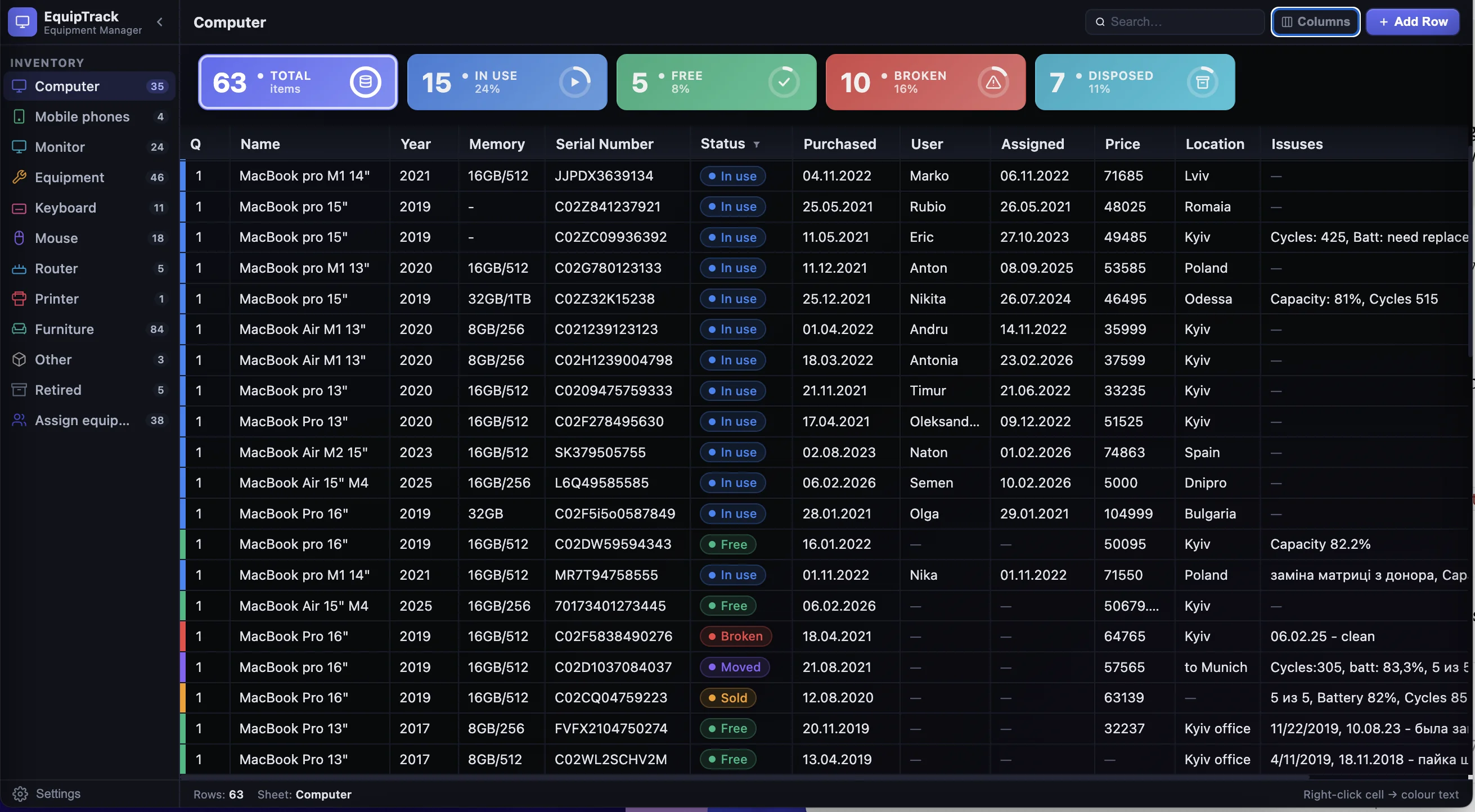Click the EquipTrack logo icon
Image resolution: width=1475 pixels, height=812 pixels.
[x=23, y=22]
